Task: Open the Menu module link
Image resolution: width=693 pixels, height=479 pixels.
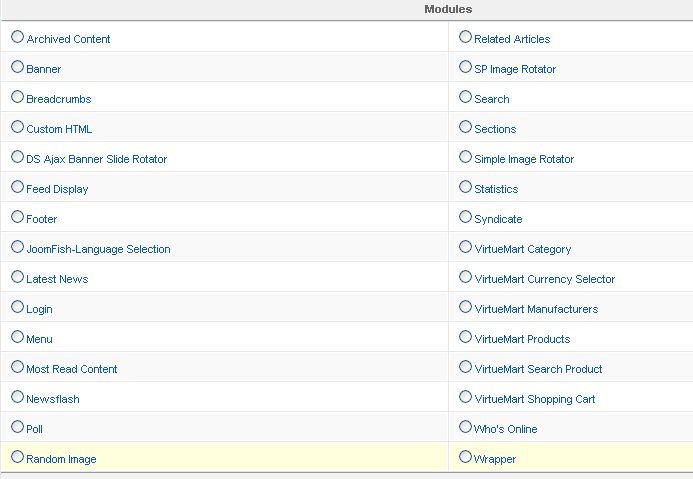Action: 39,339
